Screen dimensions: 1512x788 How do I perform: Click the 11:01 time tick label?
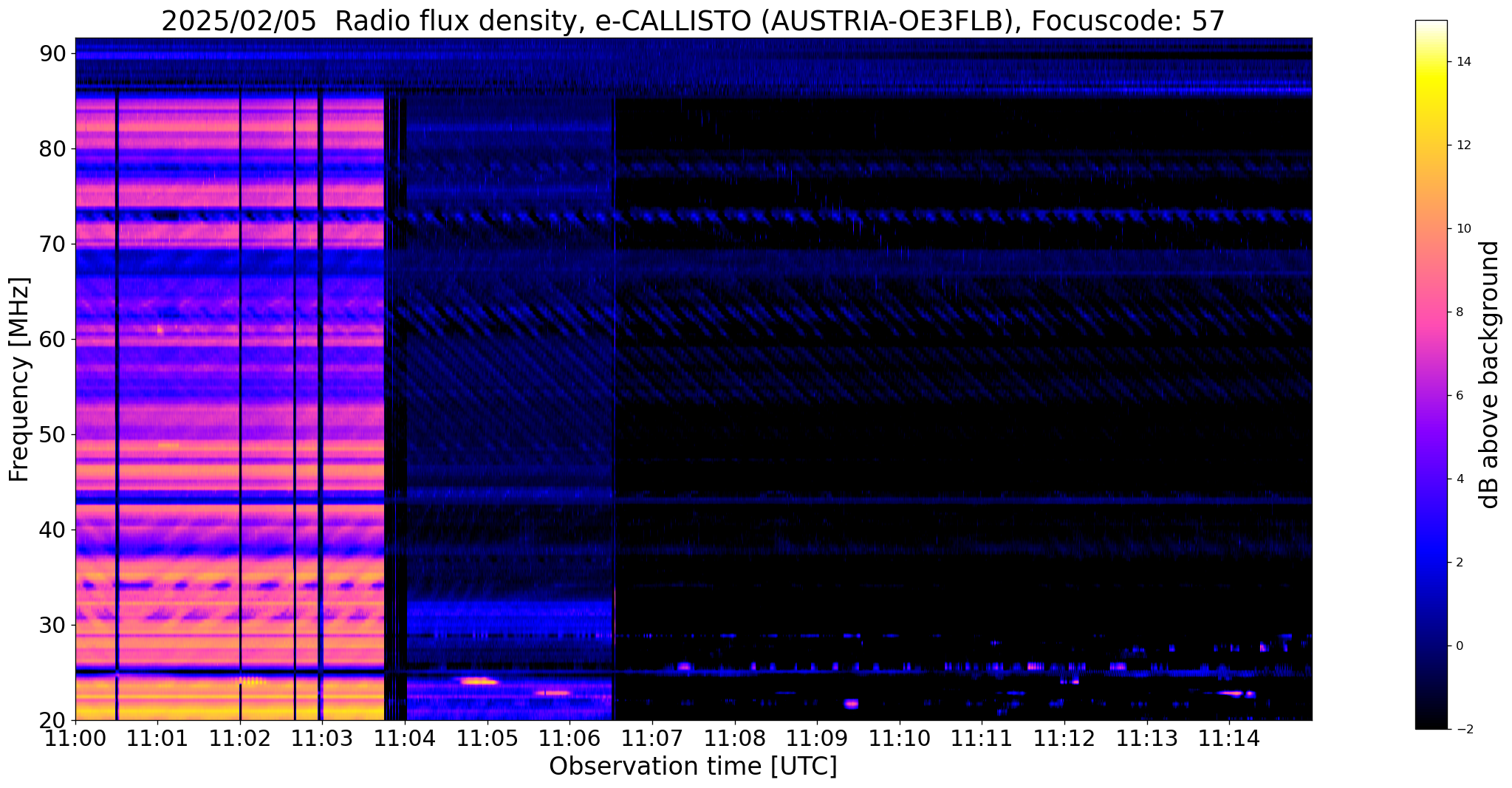[x=157, y=737]
